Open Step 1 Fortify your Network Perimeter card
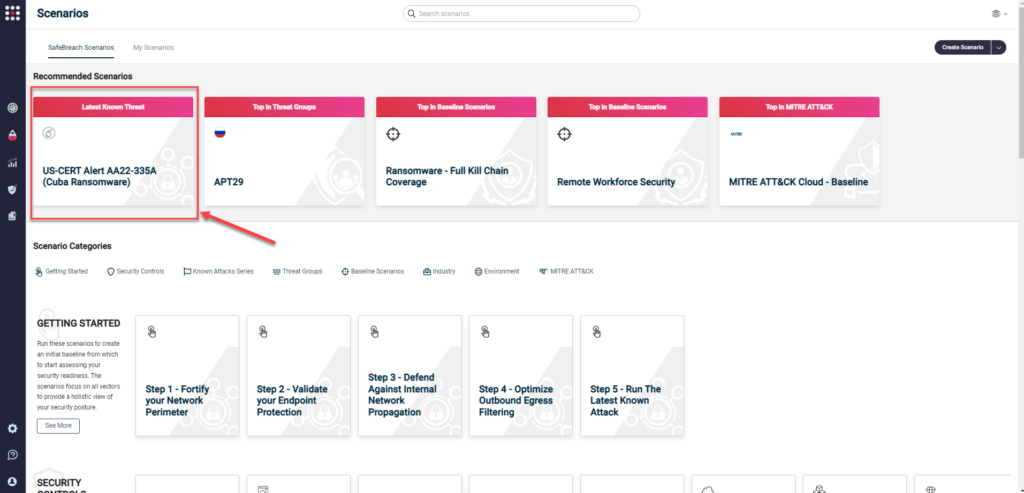1024x493 pixels. (x=187, y=375)
